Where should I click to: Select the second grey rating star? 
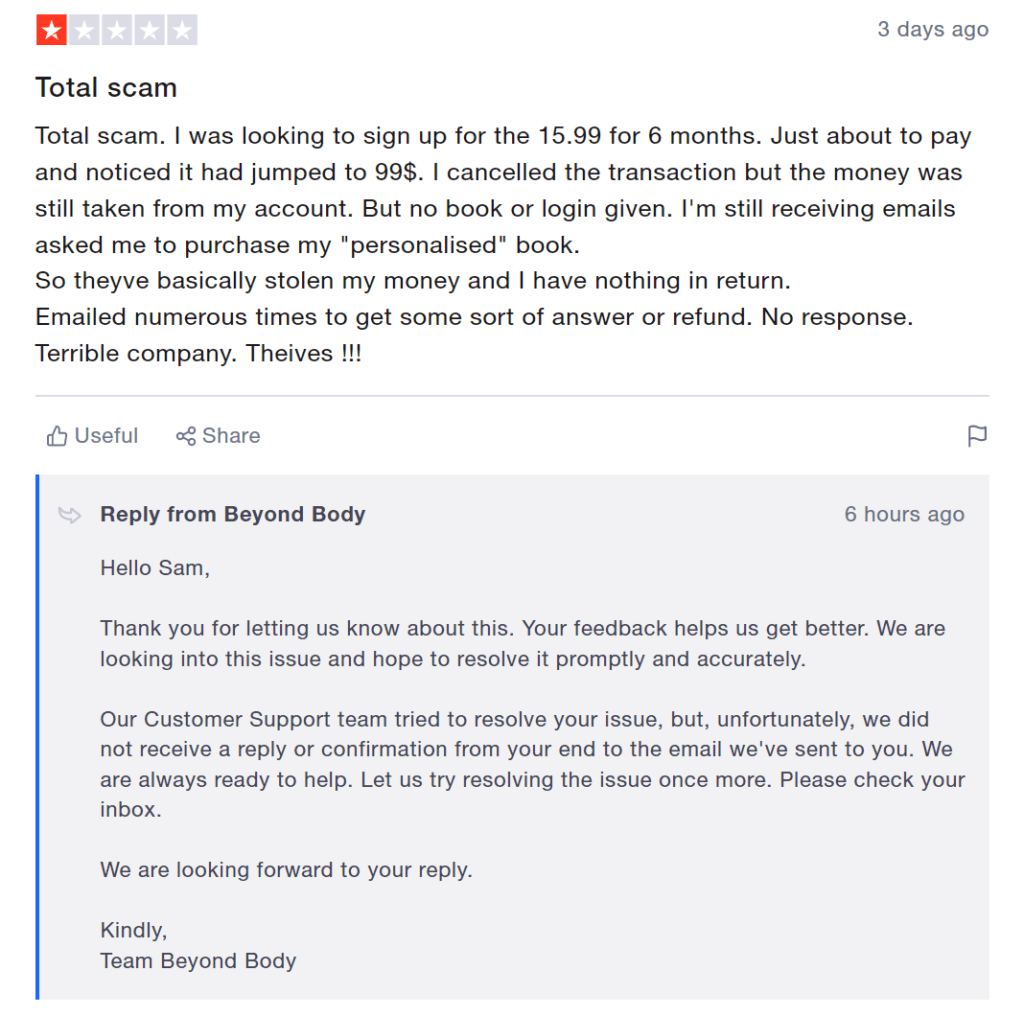pos(84,30)
